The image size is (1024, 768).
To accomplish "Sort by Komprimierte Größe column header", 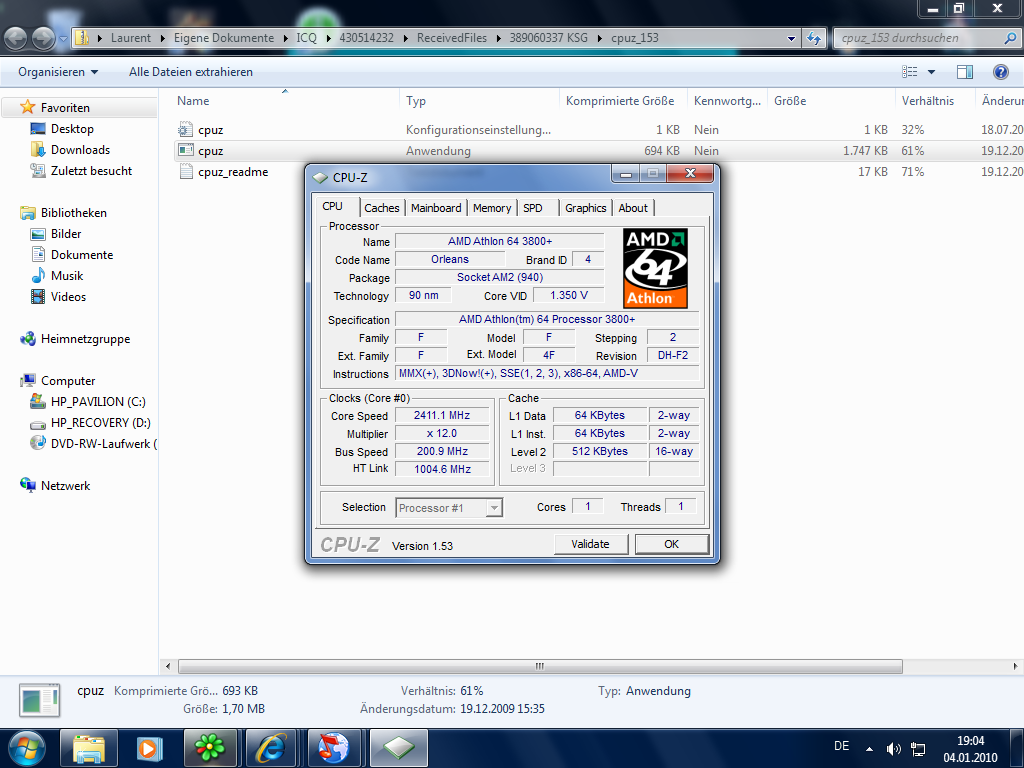I will pyautogui.click(x=620, y=101).
